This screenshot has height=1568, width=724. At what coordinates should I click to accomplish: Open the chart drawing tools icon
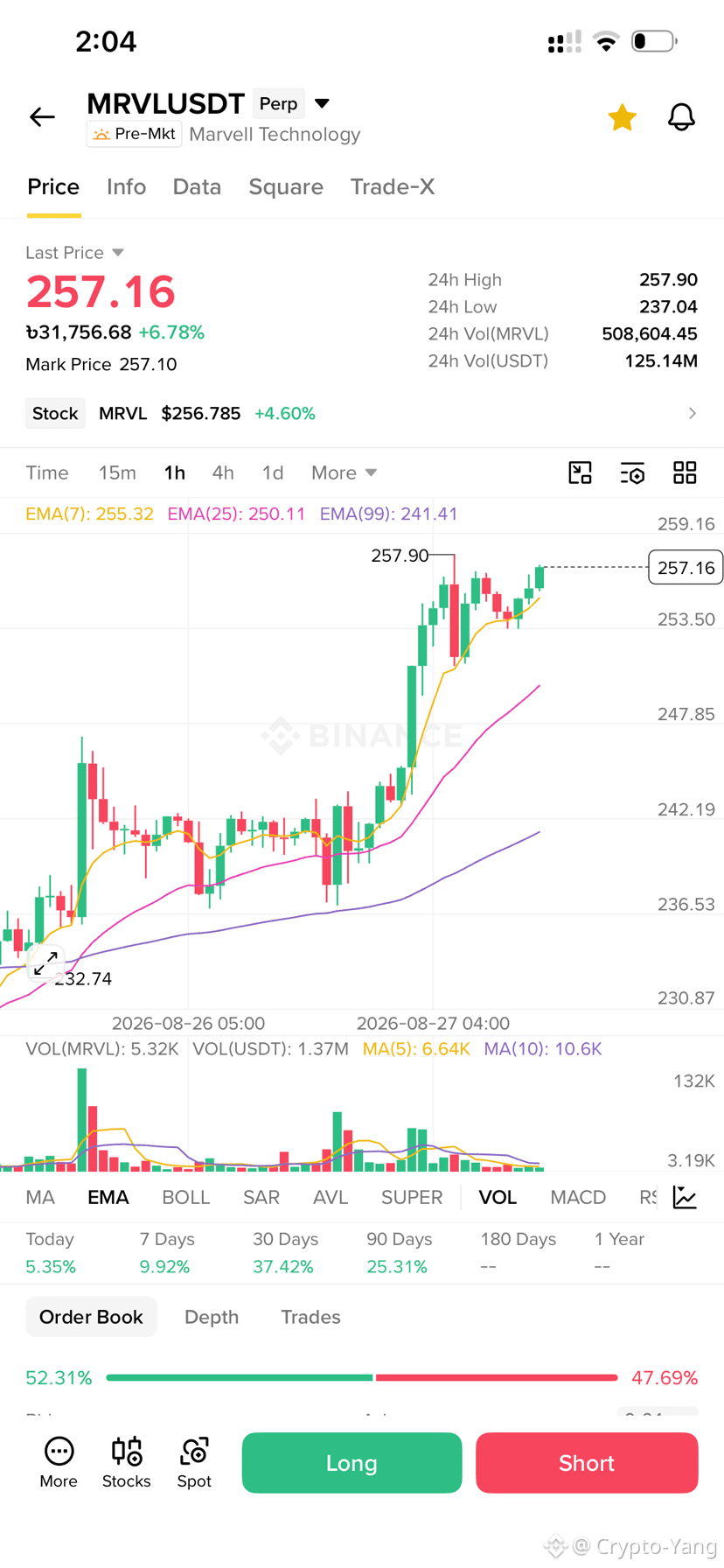[x=581, y=472]
